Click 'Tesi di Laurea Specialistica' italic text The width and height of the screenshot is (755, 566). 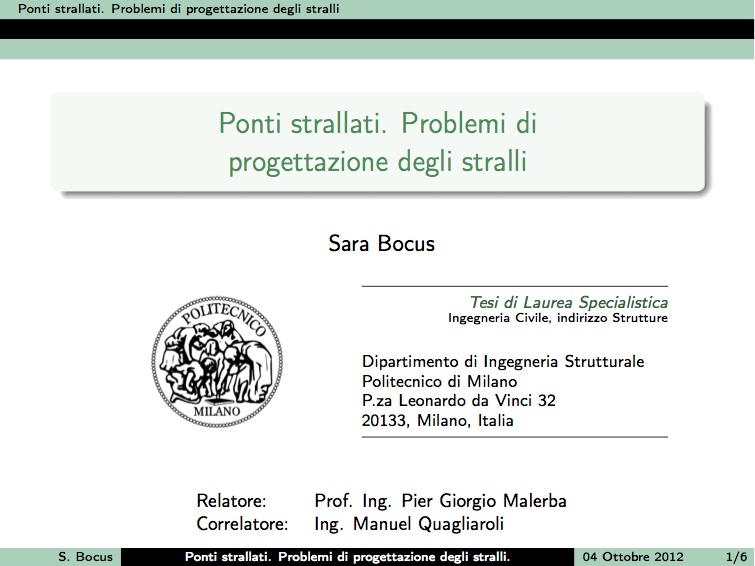tap(568, 302)
